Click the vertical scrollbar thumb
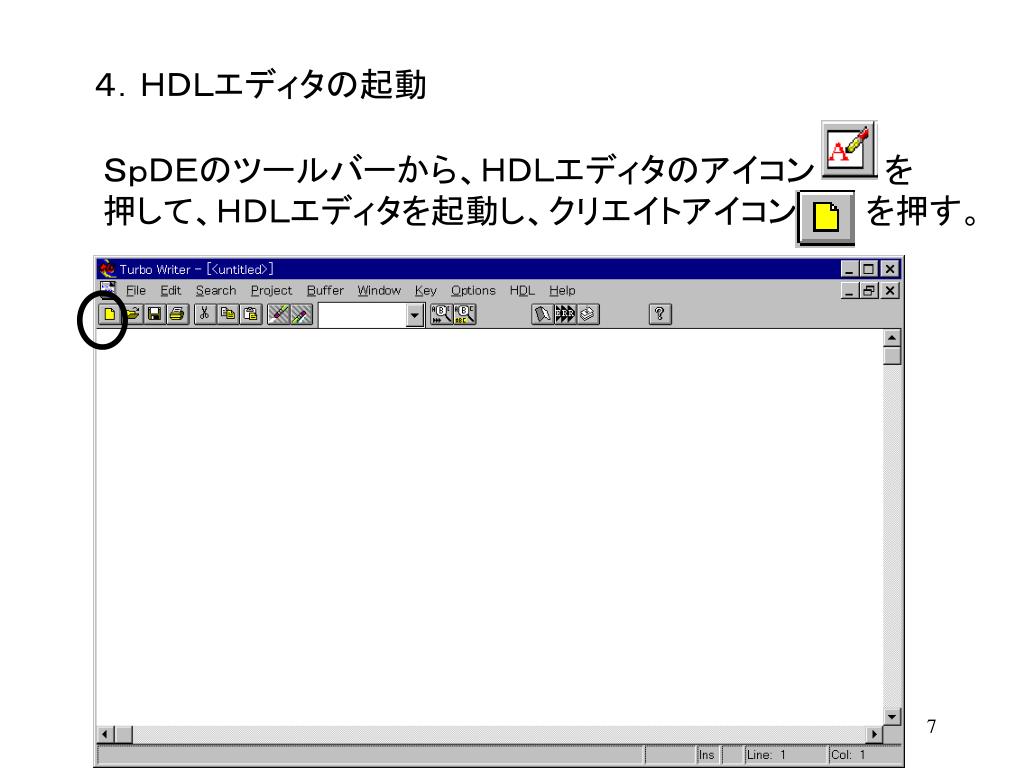Viewport: 1024px width, 768px height. [892, 355]
